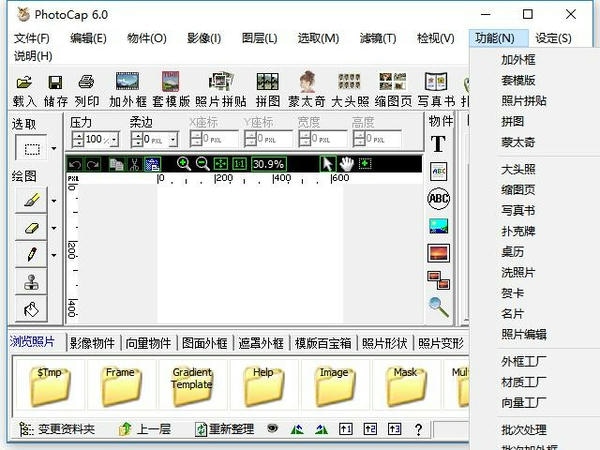The height and width of the screenshot is (450, 600).
Task: Choose 外框工厂 from the 功能 menu
Action: click(x=524, y=361)
